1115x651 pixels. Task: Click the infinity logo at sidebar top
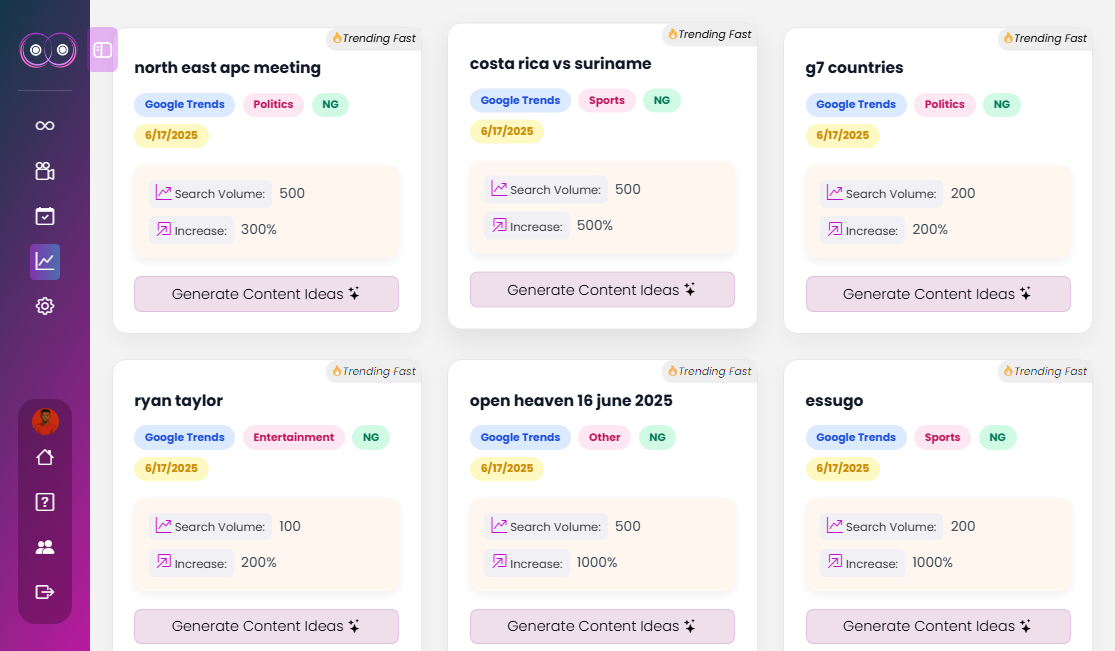click(x=48, y=50)
